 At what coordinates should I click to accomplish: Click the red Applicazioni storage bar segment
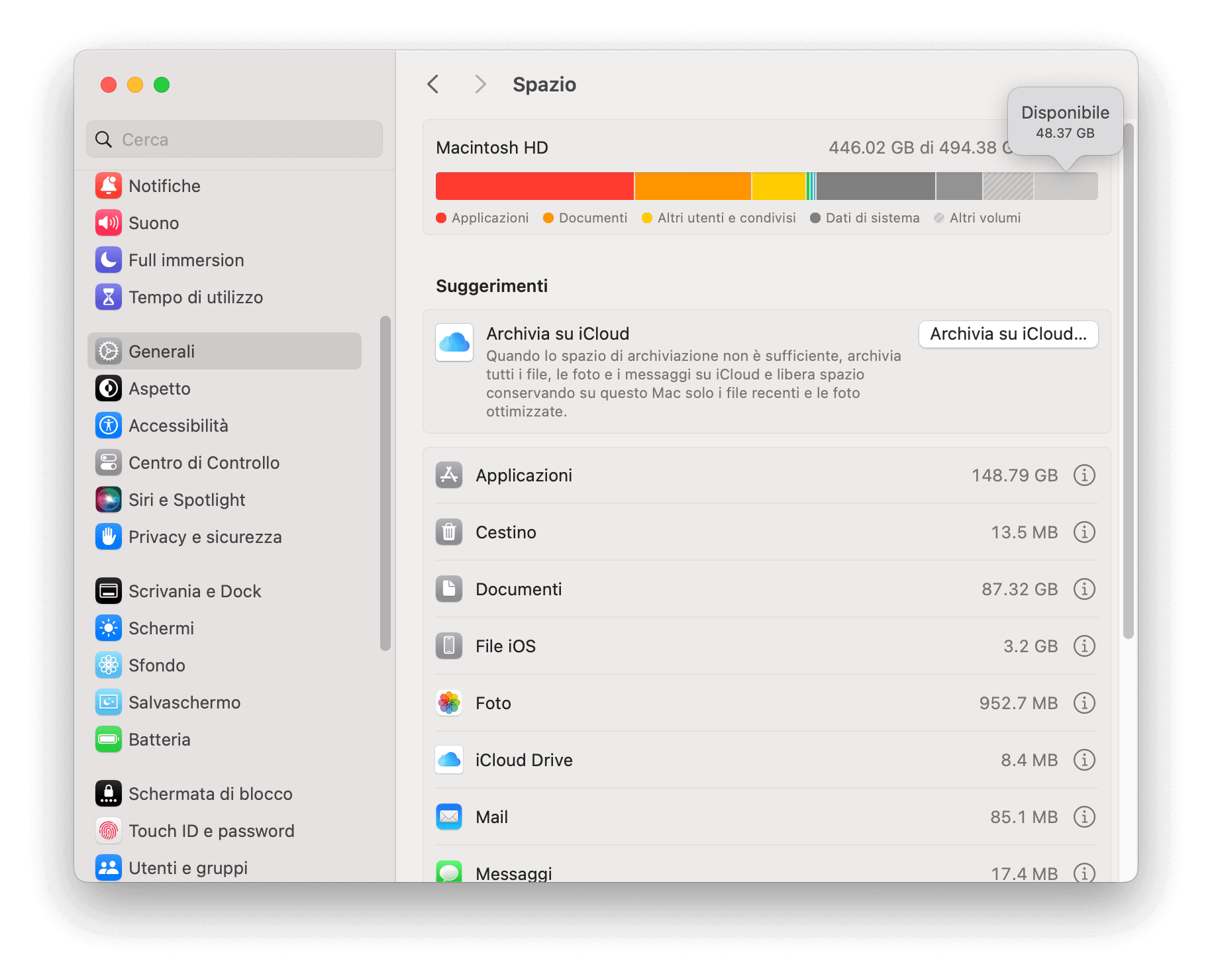coord(534,186)
